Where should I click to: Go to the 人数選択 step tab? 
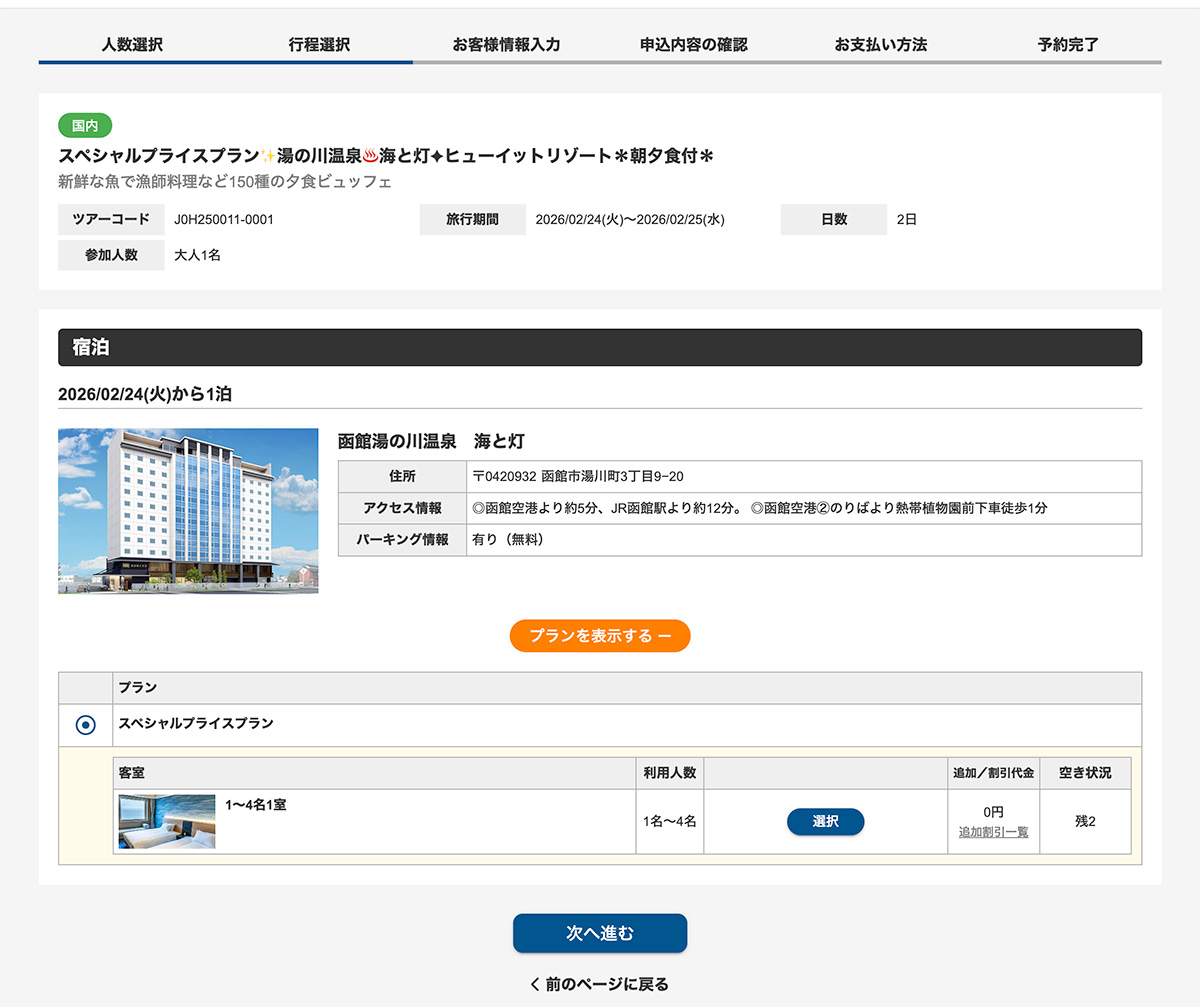tap(132, 45)
